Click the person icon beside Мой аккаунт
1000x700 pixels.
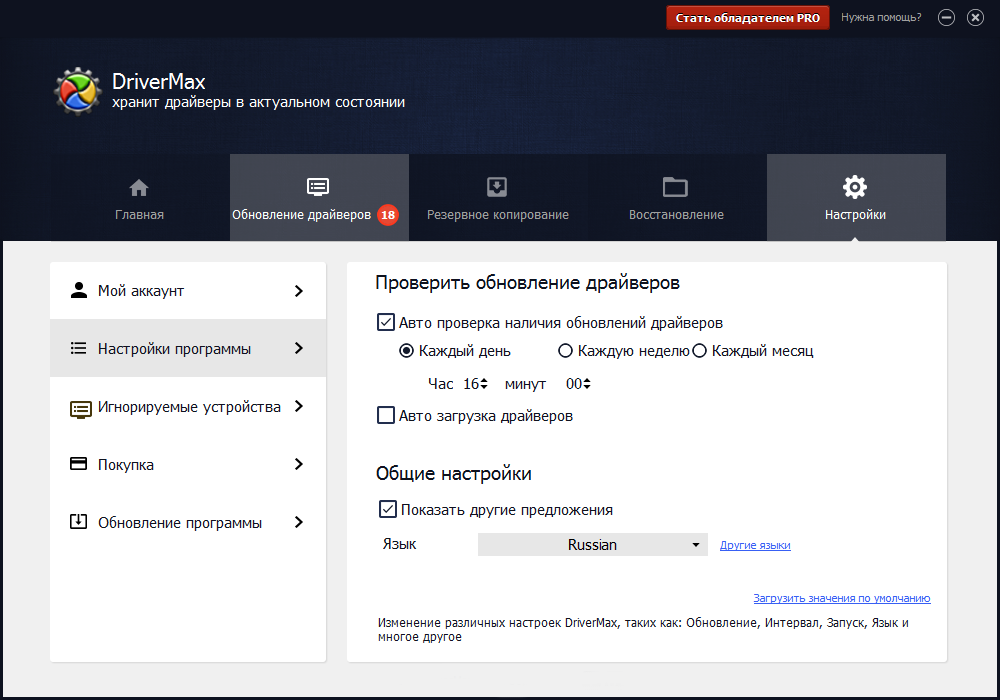(78, 290)
